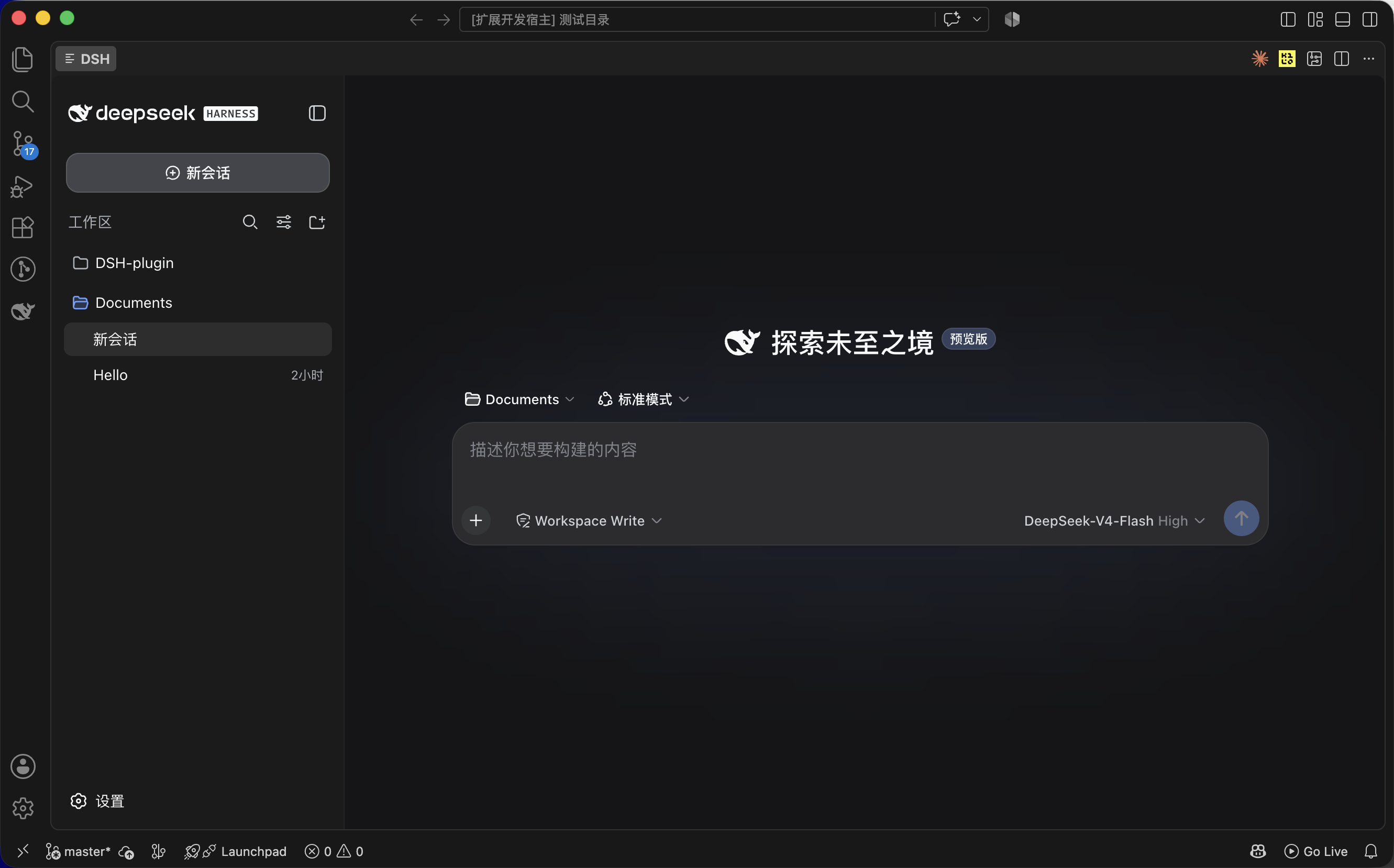Add a new workspace folder
This screenshot has height=868, width=1394.
point(317,222)
